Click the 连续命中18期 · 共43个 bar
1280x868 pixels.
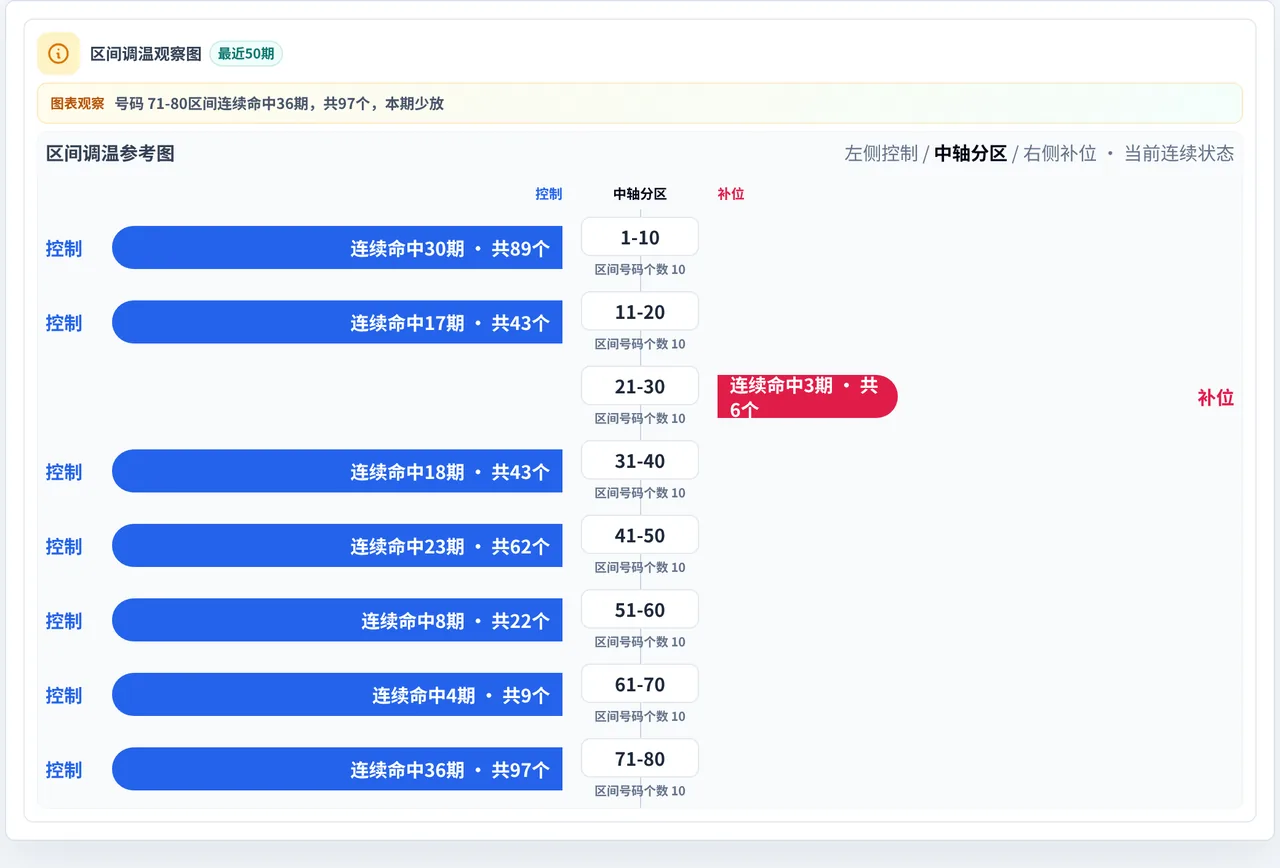pyautogui.click(x=337, y=471)
